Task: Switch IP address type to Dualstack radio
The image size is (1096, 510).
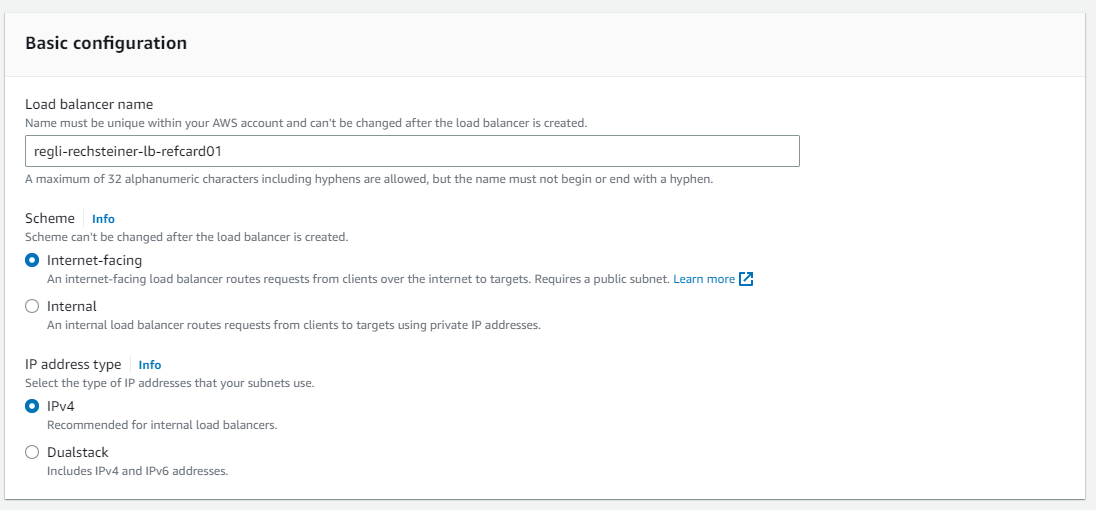Action: point(32,453)
